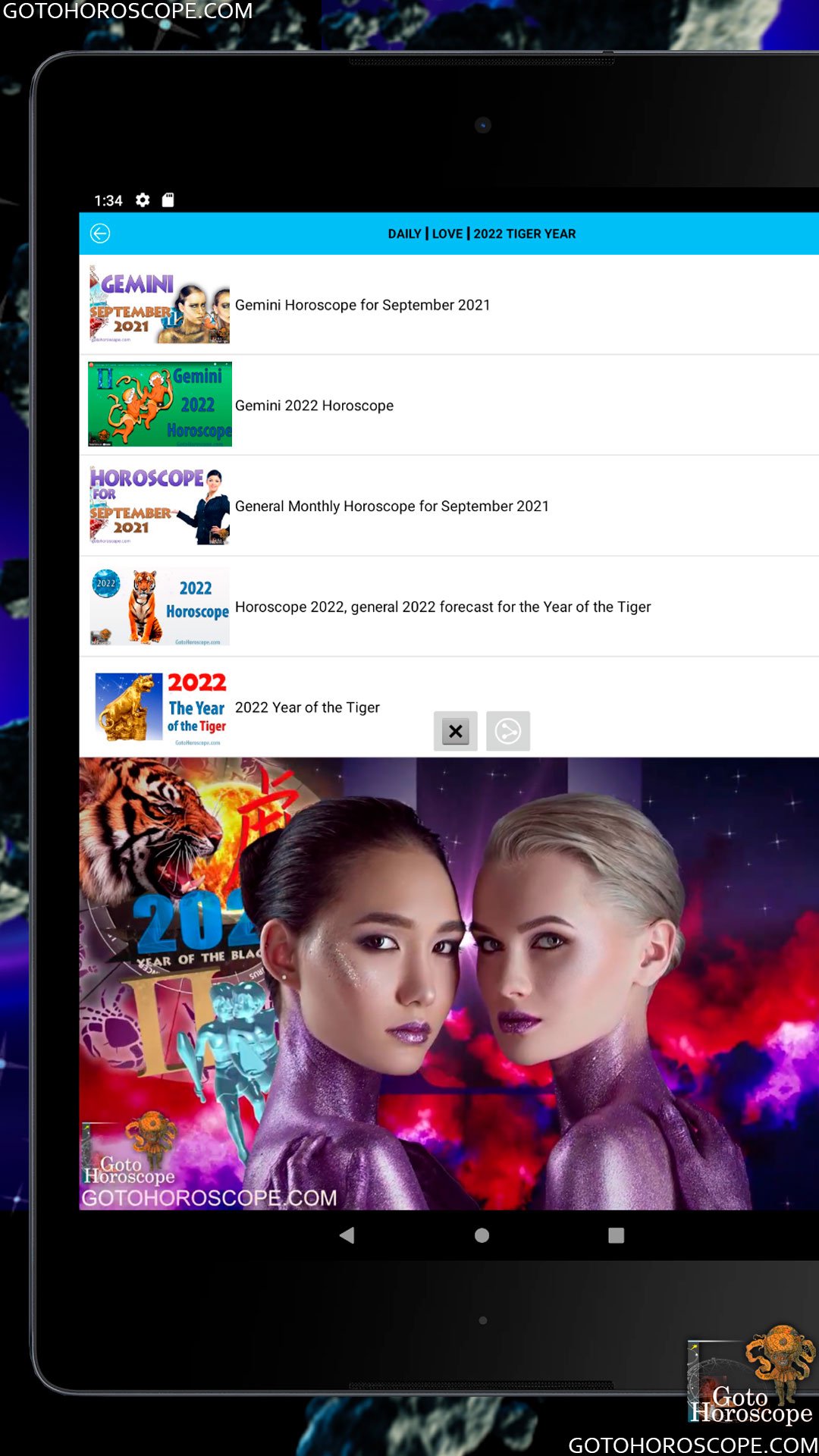Tap Android back navigation triangle

point(347,1235)
